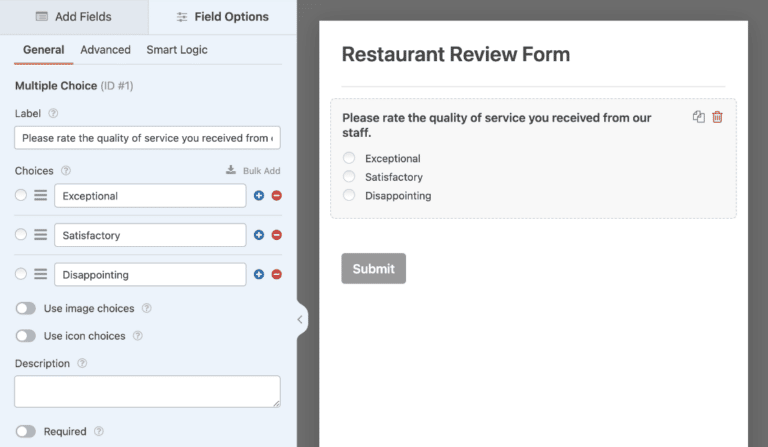Image resolution: width=768 pixels, height=447 pixels.
Task: Open the Advanced tab
Action: pyautogui.click(x=105, y=50)
